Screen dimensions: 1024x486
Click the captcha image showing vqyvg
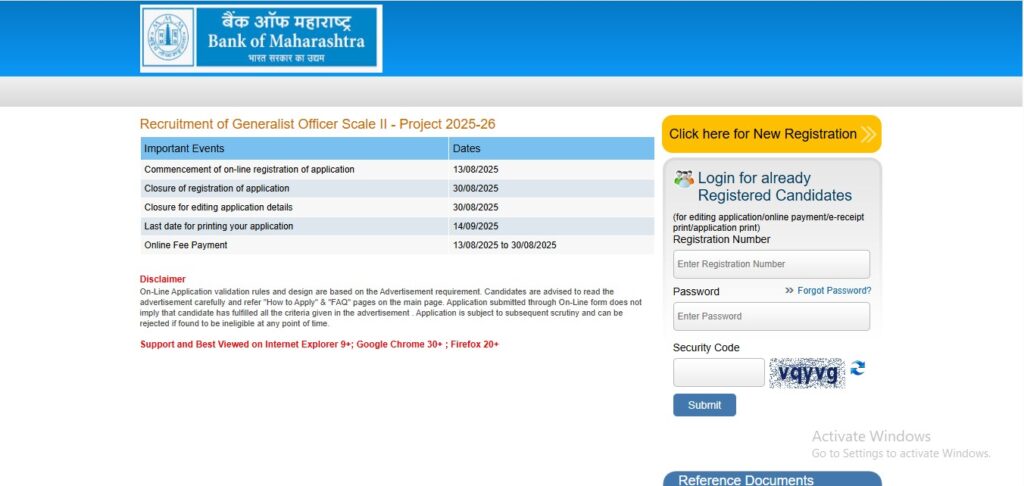pyautogui.click(x=806, y=372)
